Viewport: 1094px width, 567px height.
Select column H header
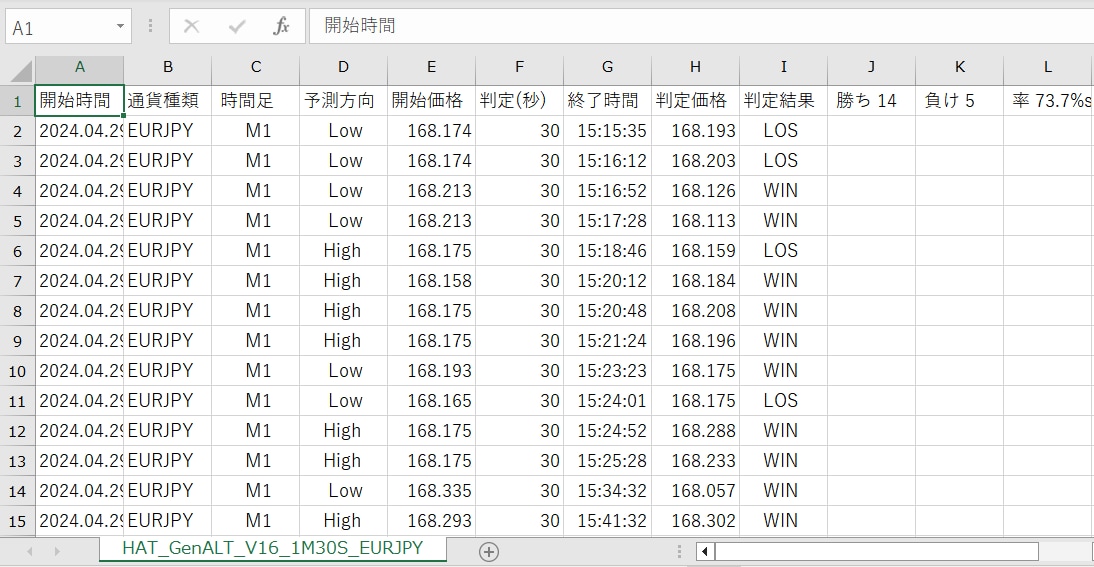[x=695, y=68]
